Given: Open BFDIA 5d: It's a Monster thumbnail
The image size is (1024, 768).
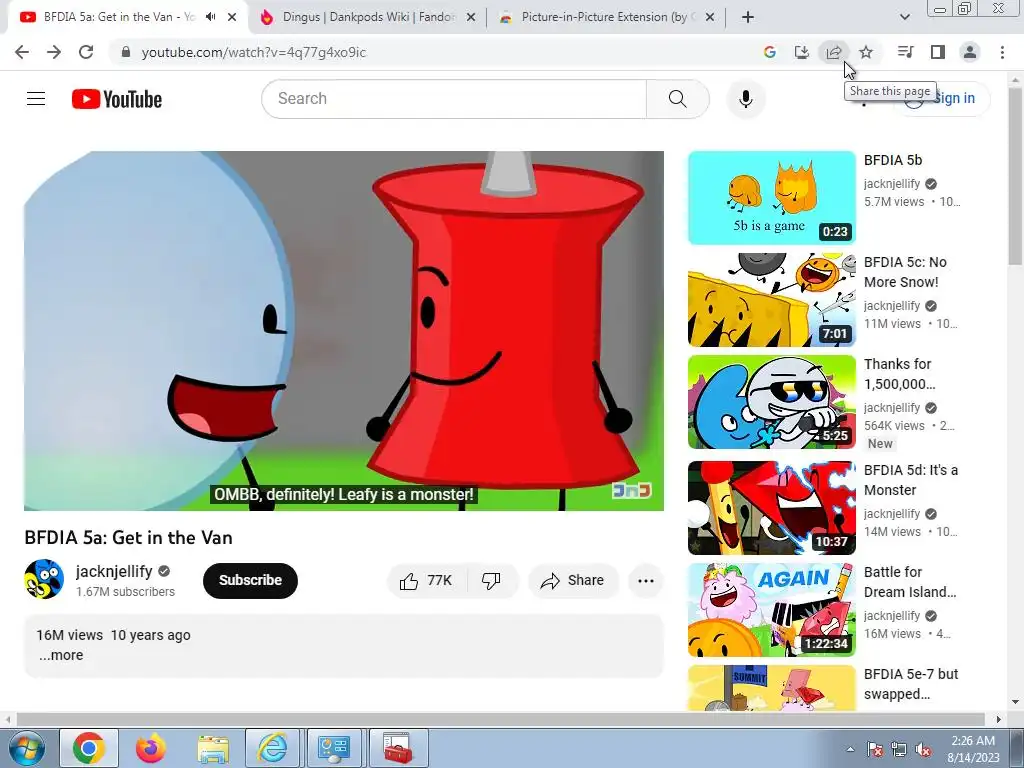Looking at the screenshot, I should (771, 508).
